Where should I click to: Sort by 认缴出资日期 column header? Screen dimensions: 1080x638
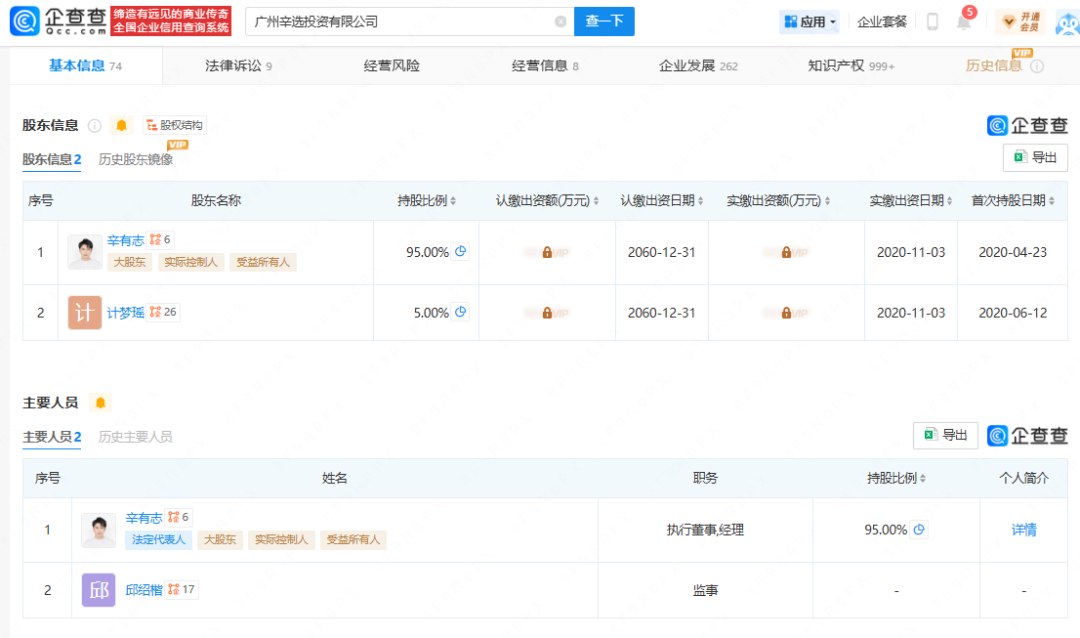662,201
